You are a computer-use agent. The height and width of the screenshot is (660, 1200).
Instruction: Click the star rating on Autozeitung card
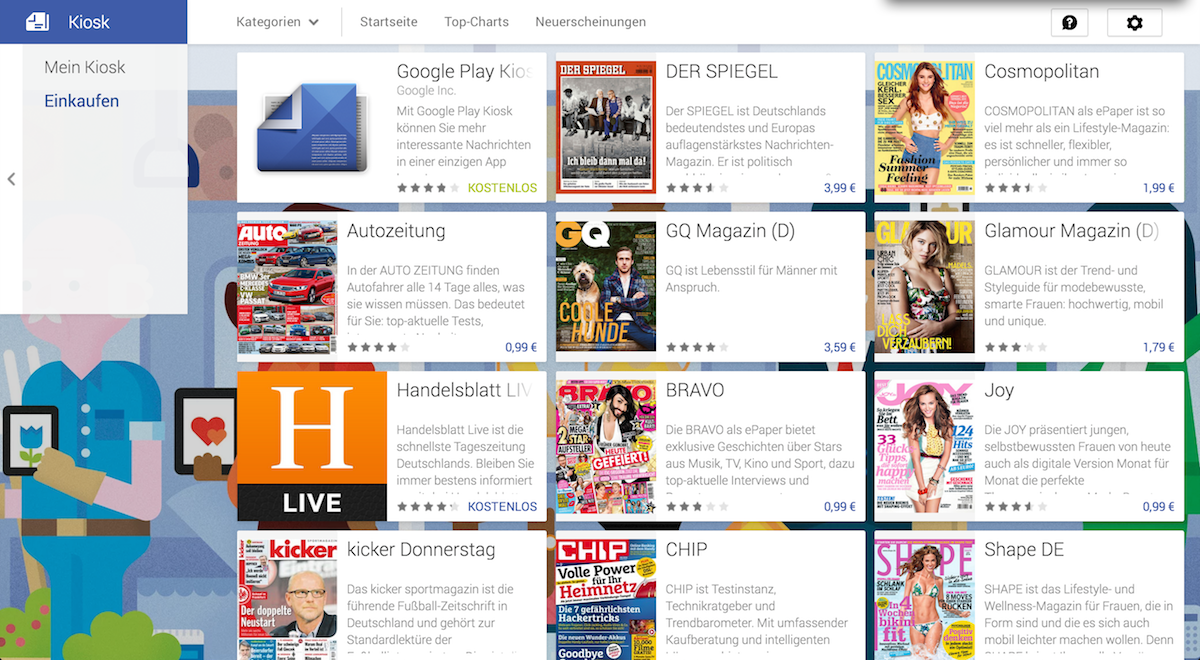(378, 347)
